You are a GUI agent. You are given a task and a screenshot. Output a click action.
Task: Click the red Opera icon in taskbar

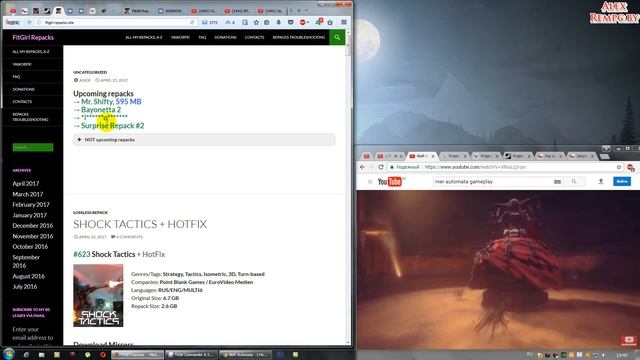coord(103,355)
